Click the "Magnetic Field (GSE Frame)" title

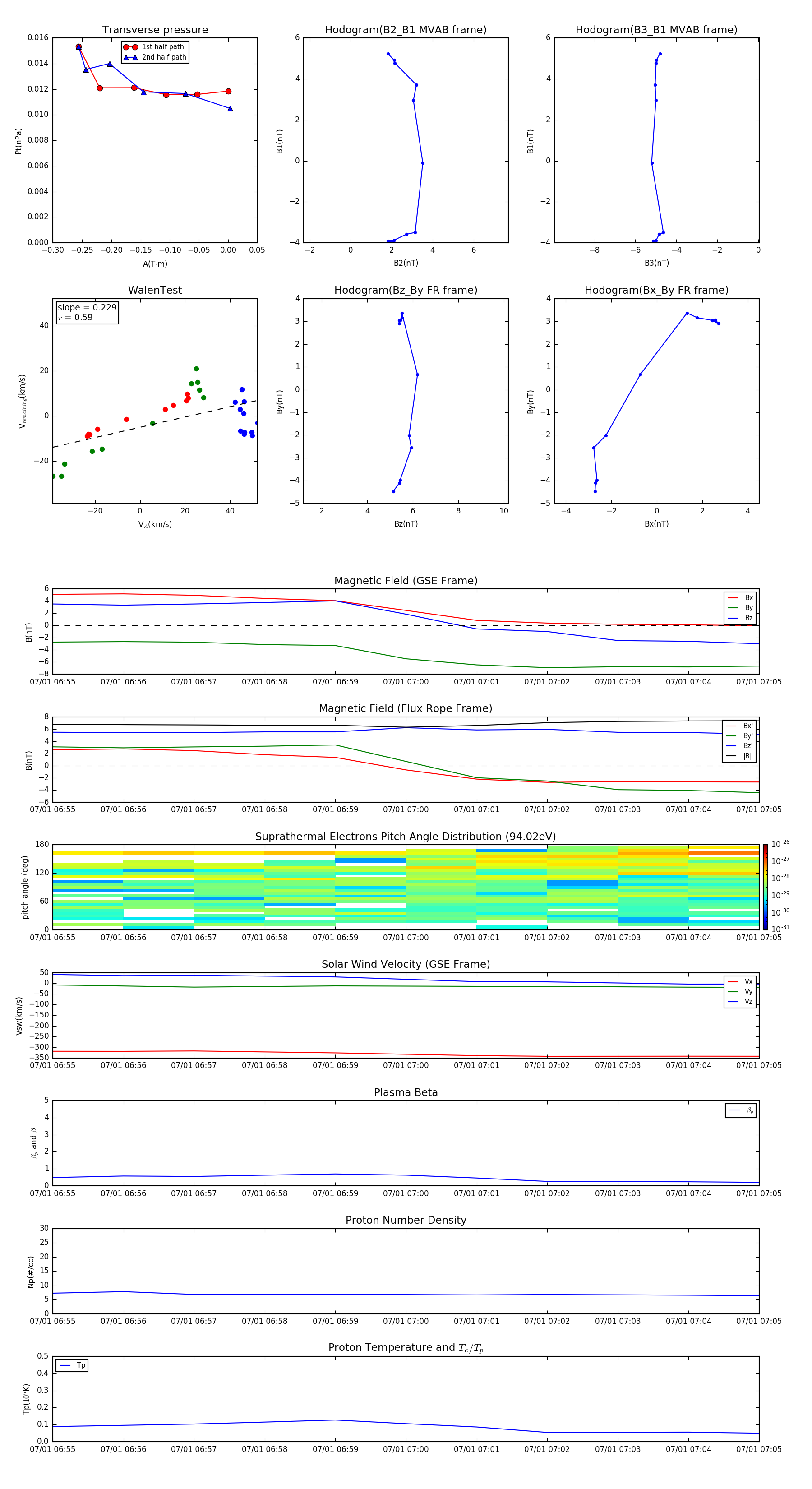[x=406, y=581]
